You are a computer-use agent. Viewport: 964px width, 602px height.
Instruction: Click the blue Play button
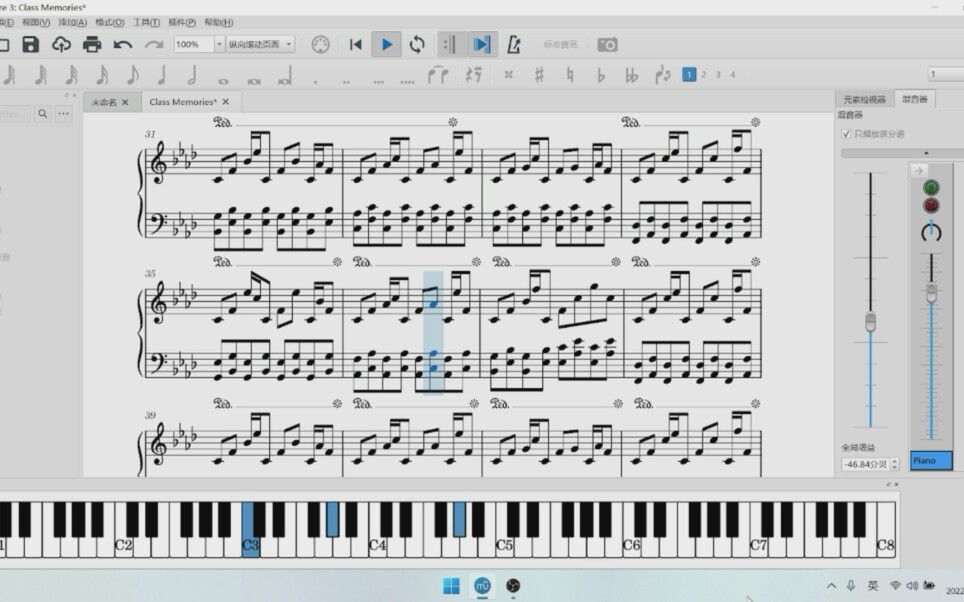[387, 44]
